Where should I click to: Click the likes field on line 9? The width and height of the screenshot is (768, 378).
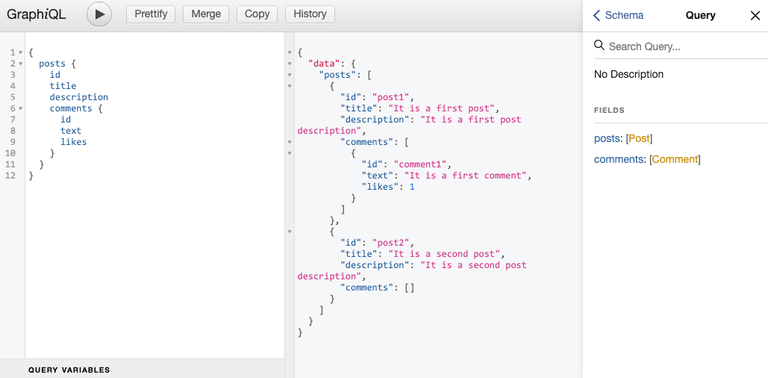coord(73,142)
